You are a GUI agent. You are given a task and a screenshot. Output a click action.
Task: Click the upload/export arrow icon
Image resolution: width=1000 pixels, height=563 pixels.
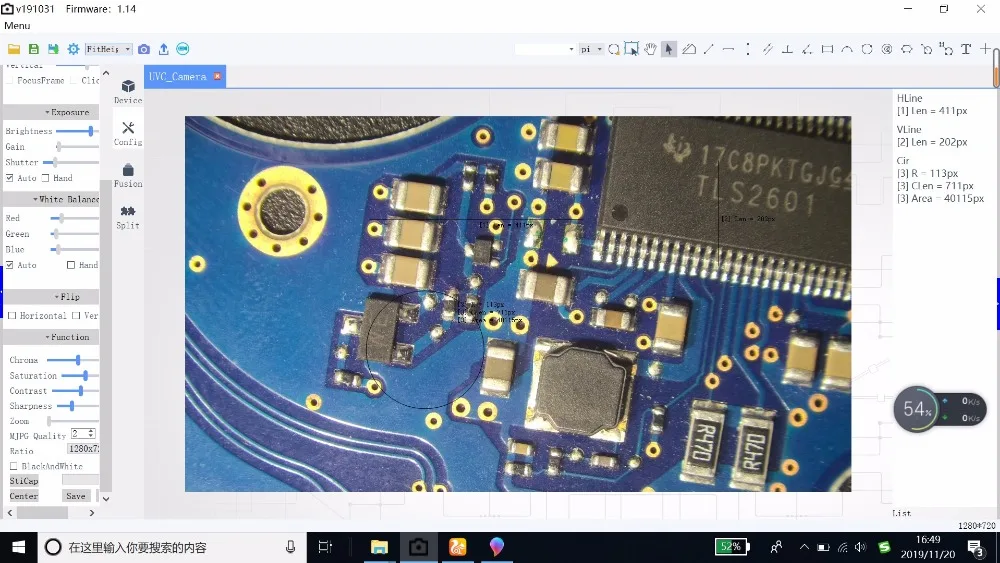coord(163,49)
